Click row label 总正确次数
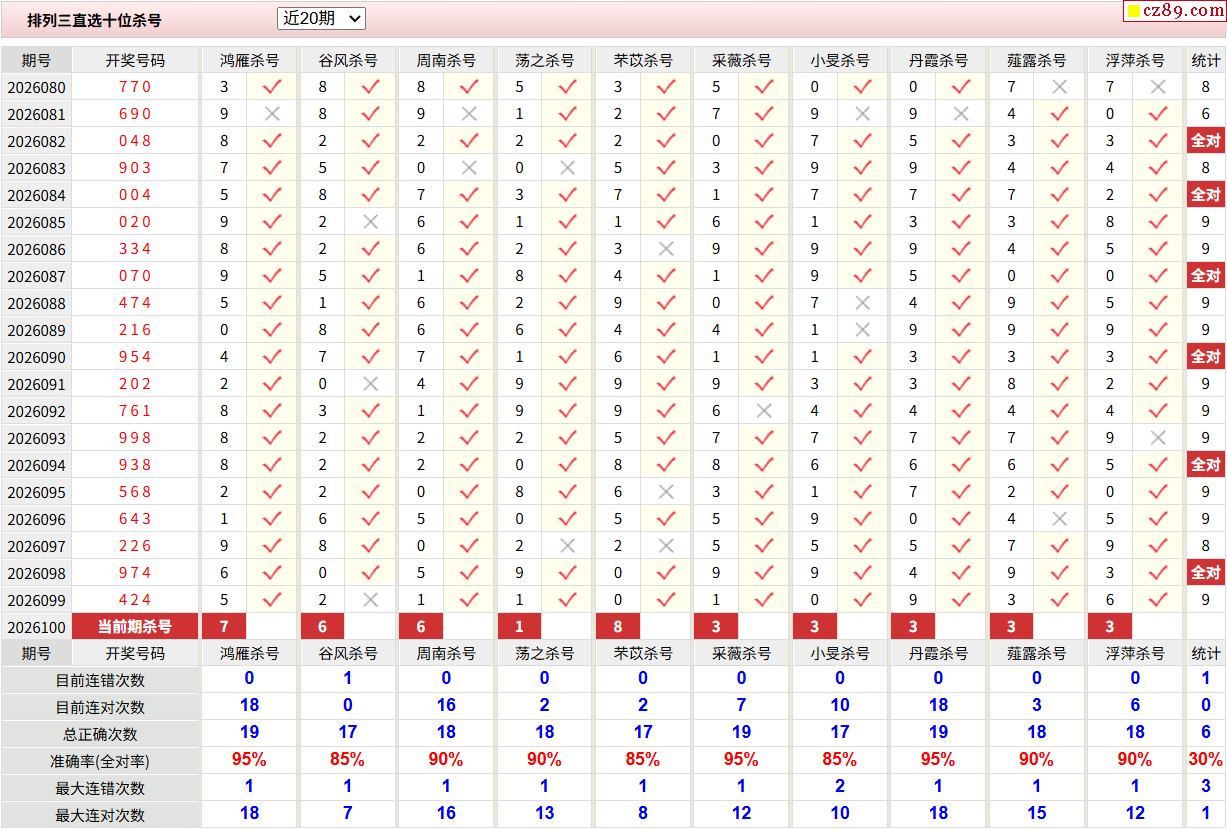Viewport: 1227px width, 830px height. (x=100, y=734)
